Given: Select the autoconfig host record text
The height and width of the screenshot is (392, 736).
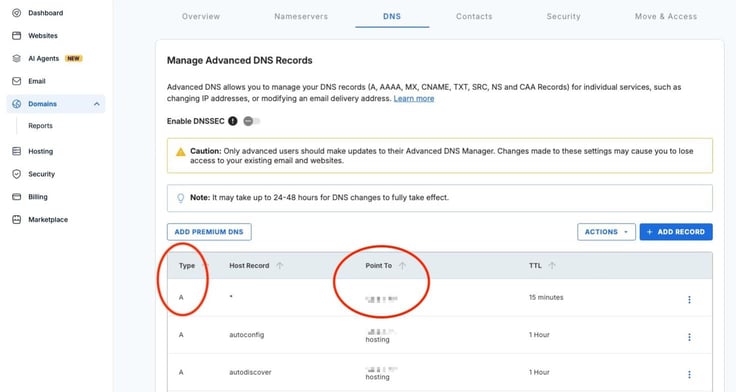Looking at the screenshot, I should pos(246,335).
